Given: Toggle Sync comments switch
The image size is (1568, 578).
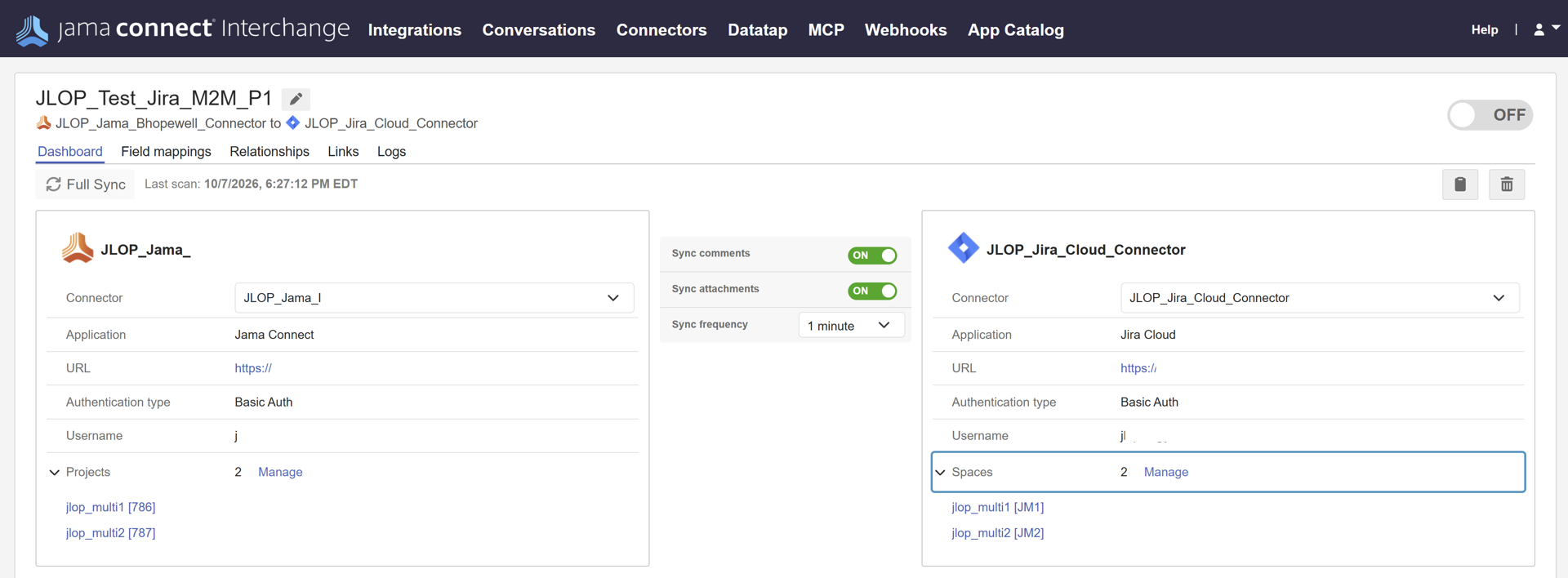Looking at the screenshot, I should (872, 256).
